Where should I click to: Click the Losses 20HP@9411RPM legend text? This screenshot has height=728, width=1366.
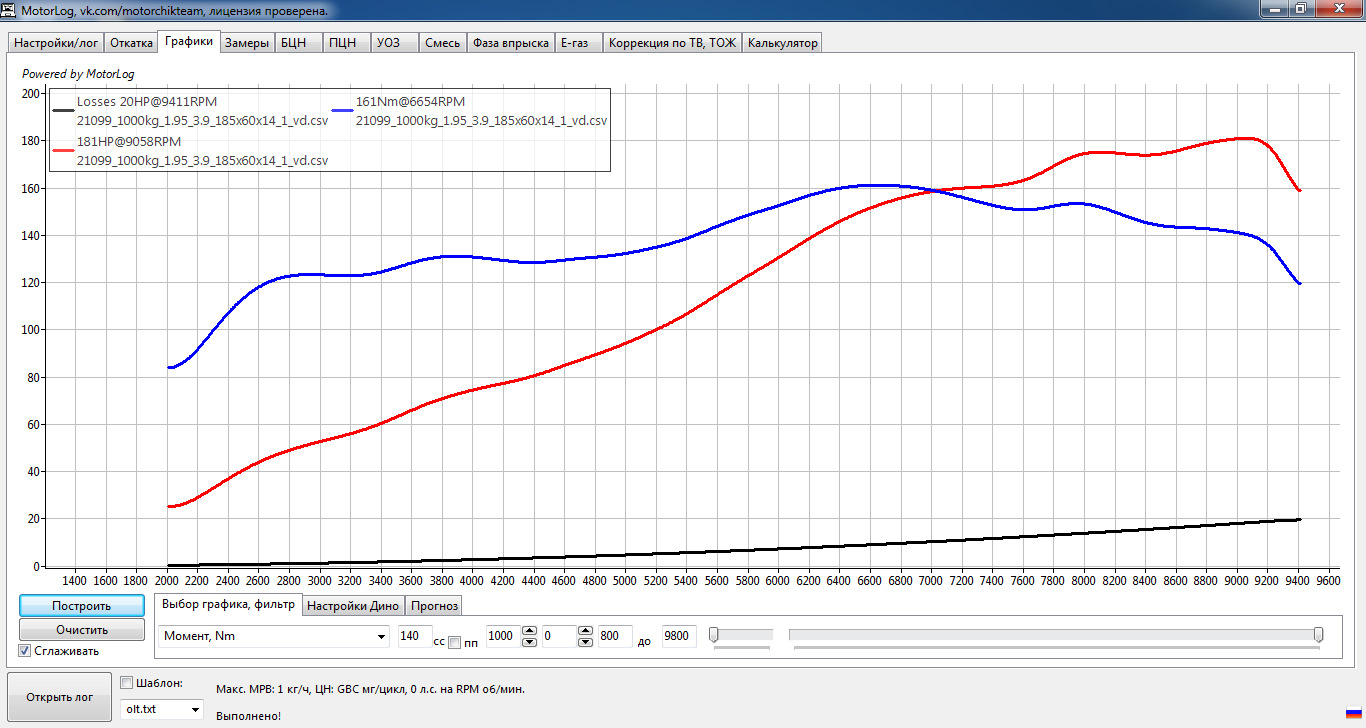(x=147, y=101)
